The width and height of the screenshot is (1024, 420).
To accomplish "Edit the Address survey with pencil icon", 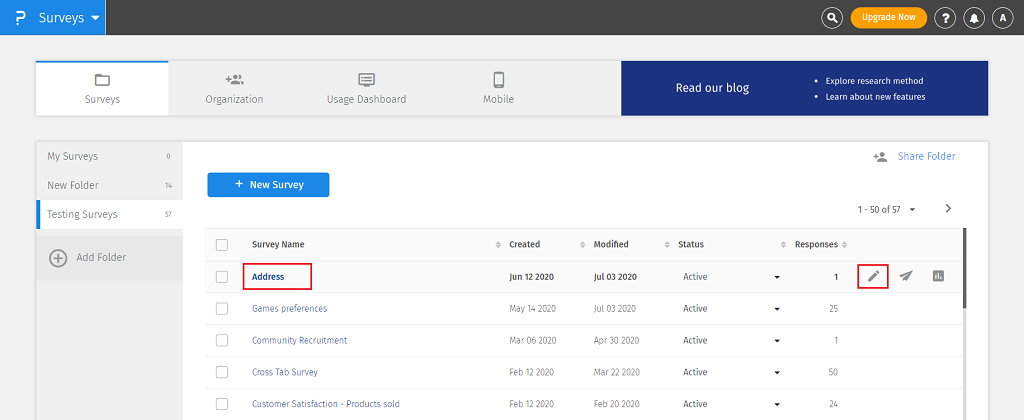I will click(873, 277).
